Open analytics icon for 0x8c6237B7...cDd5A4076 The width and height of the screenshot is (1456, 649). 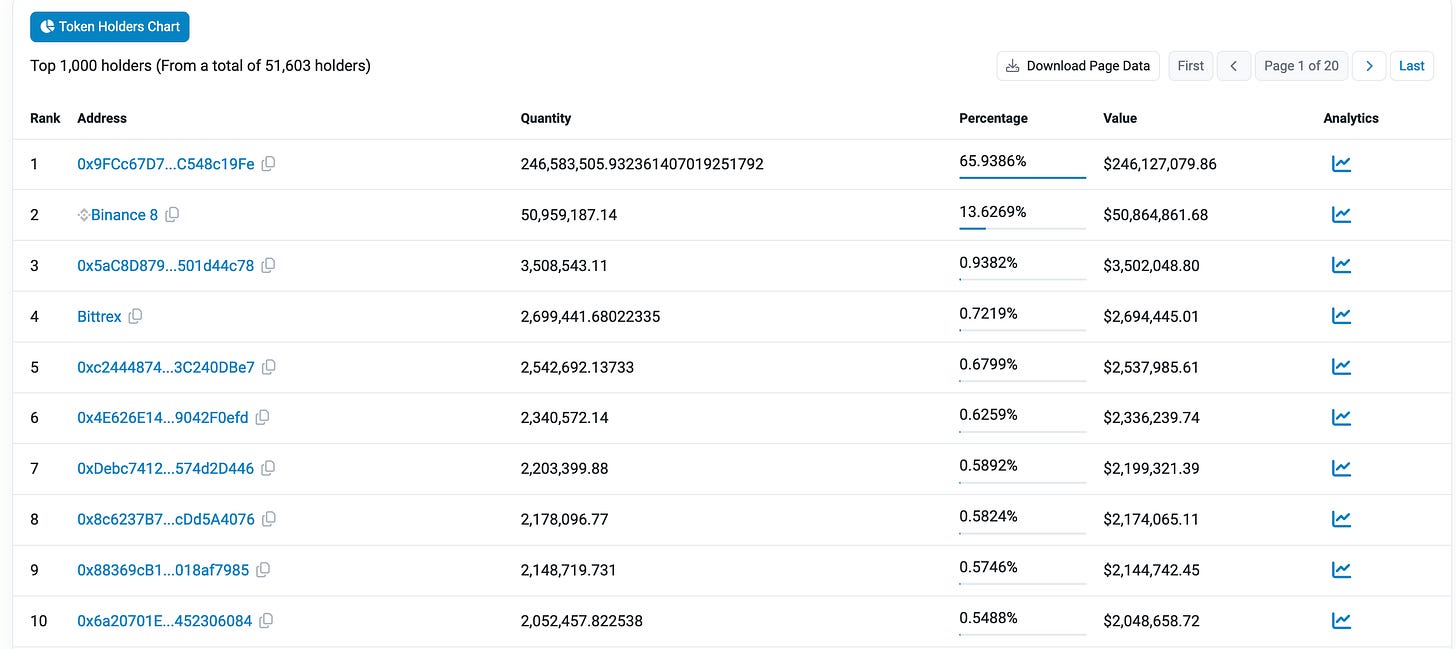click(1341, 519)
